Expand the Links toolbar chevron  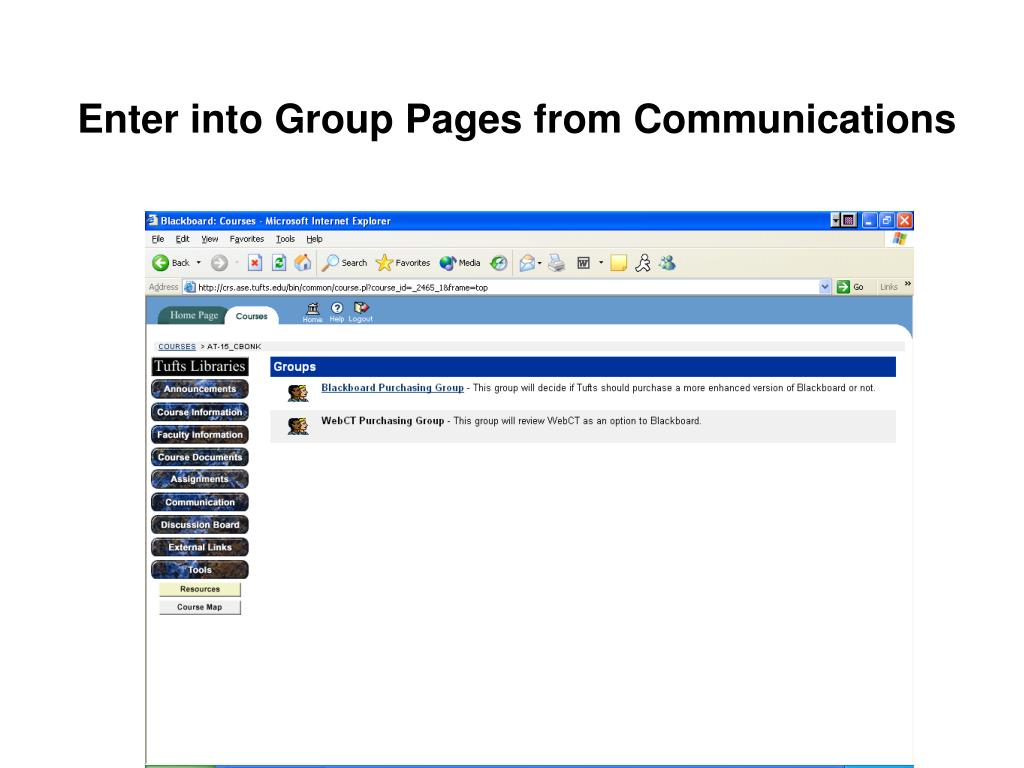coord(908,284)
